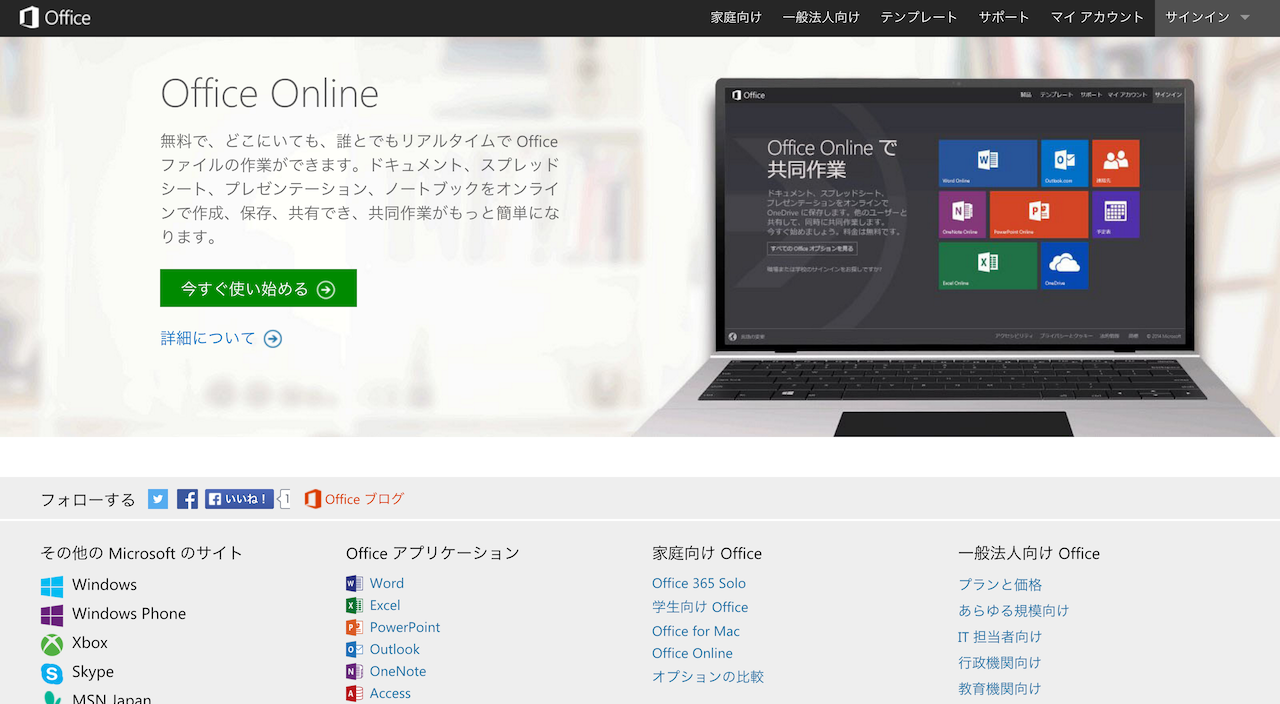Click the Outlook app icon in footer
This screenshot has width=1280, height=704.
(x=354, y=649)
